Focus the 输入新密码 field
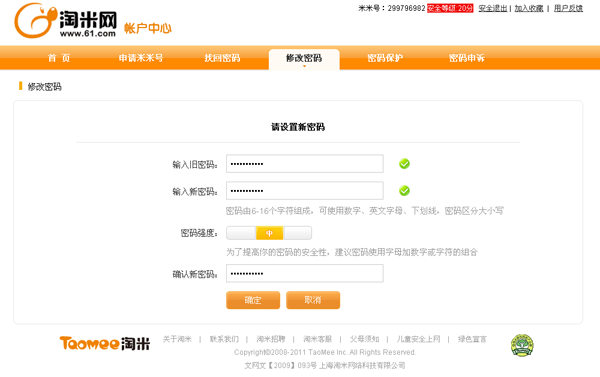 305,191
